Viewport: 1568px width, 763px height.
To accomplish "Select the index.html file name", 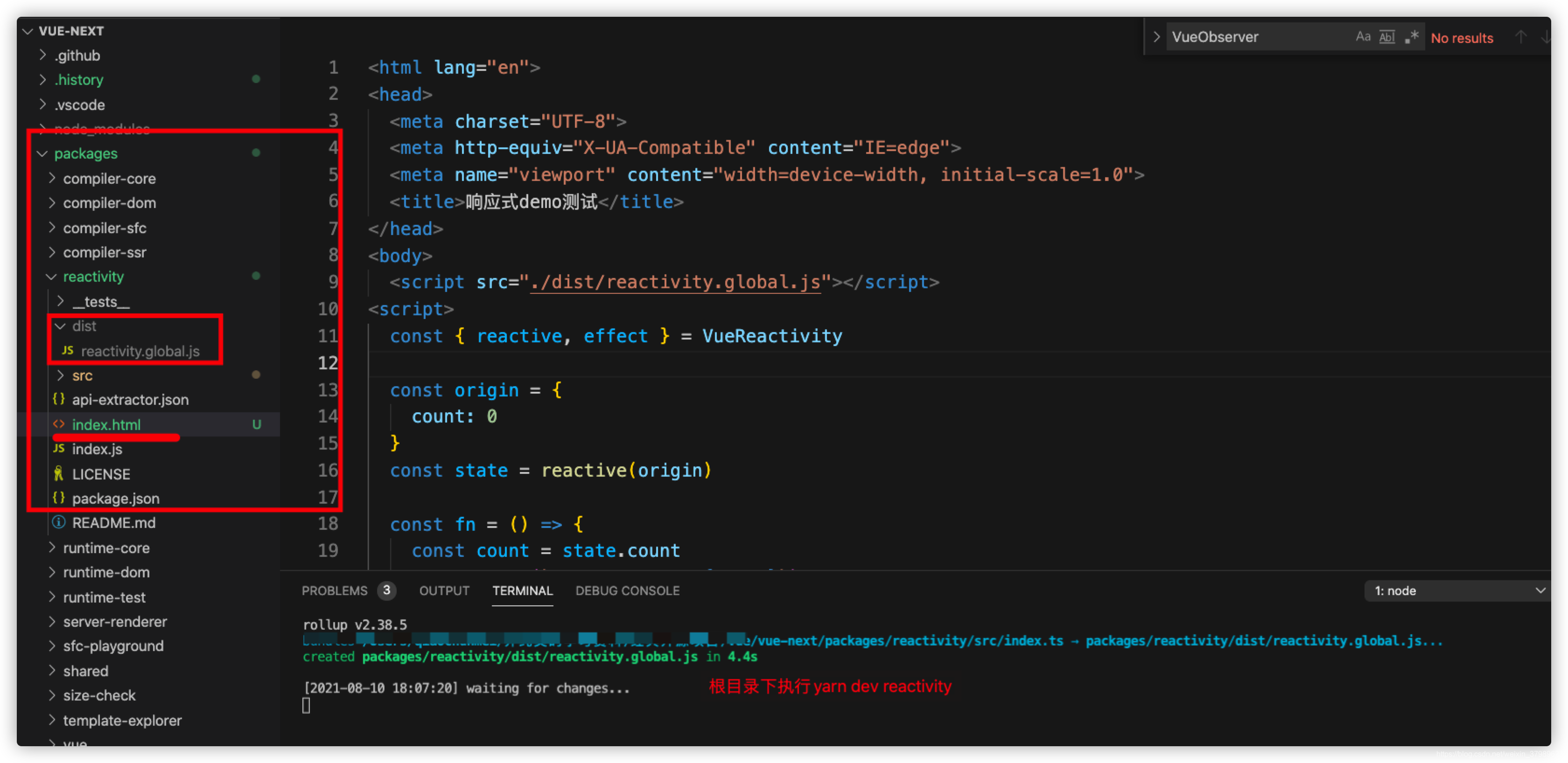I will (106, 424).
